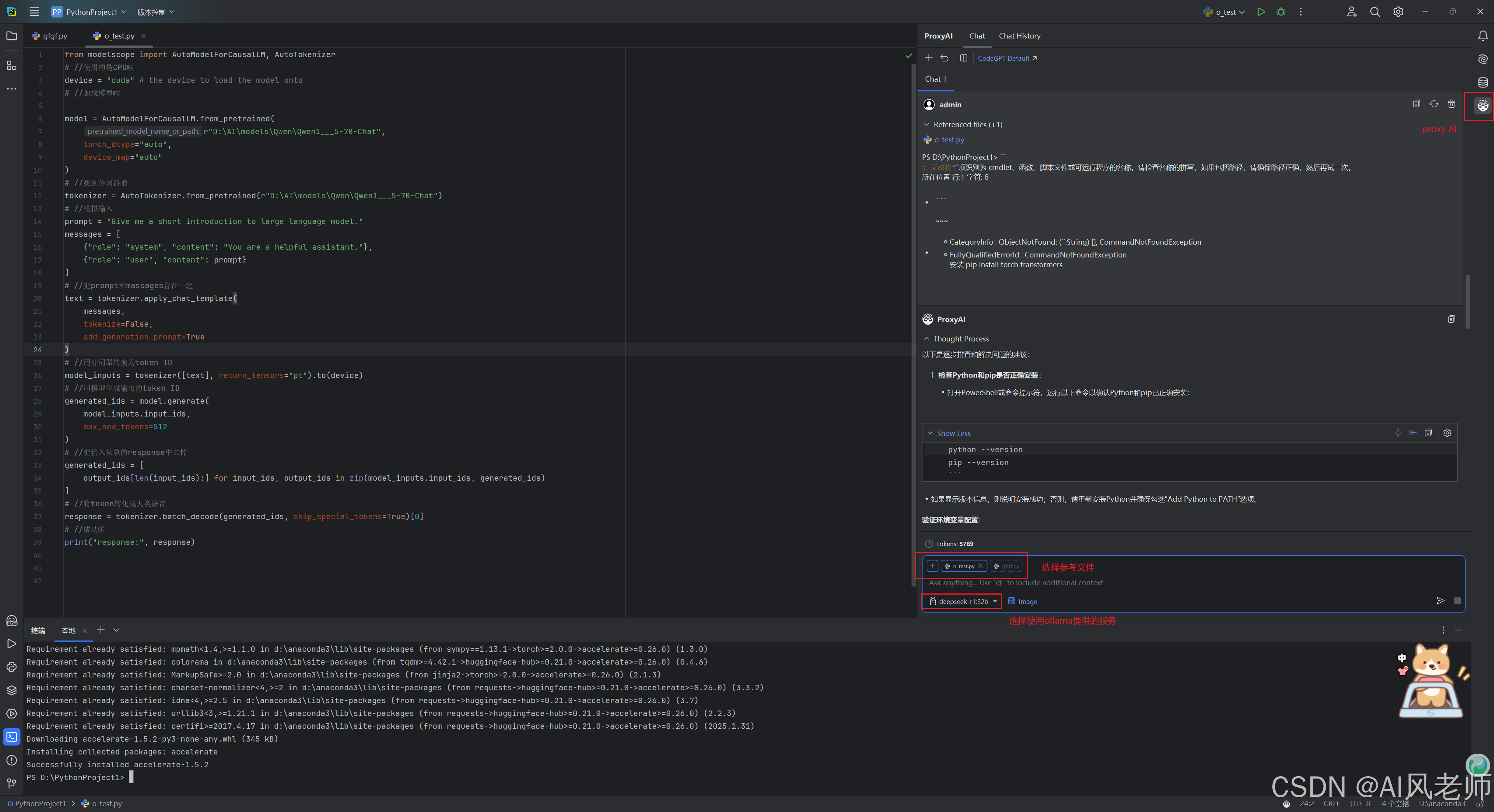
Task: Switch to the Chat History tab
Action: pos(1019,36)
